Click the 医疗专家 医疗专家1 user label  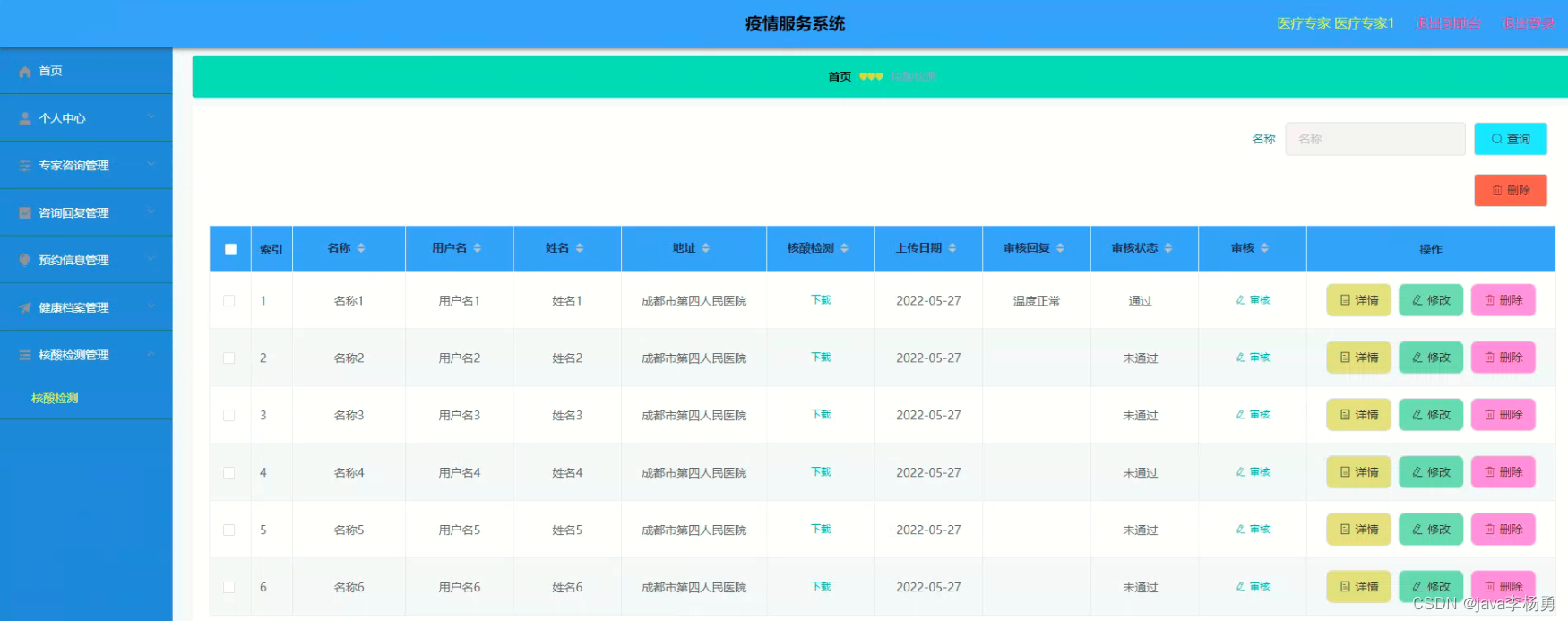[x=1335, y=23]
